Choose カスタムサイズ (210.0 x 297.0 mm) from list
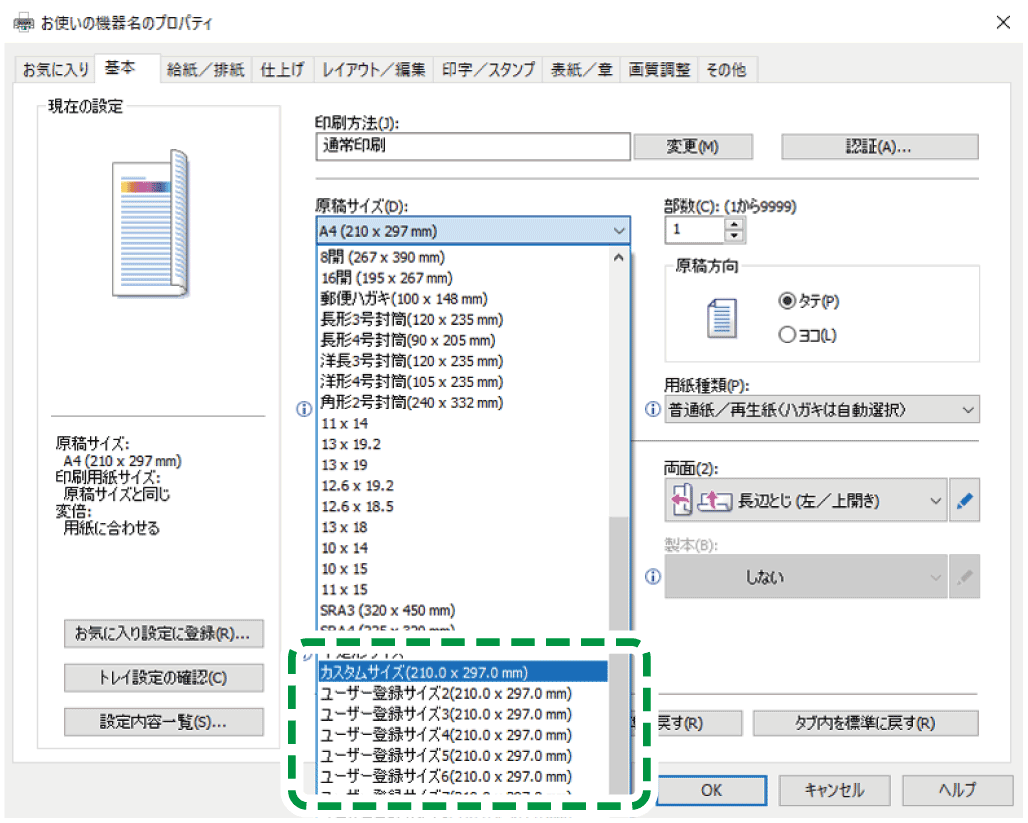 click(x=462, y=672)
